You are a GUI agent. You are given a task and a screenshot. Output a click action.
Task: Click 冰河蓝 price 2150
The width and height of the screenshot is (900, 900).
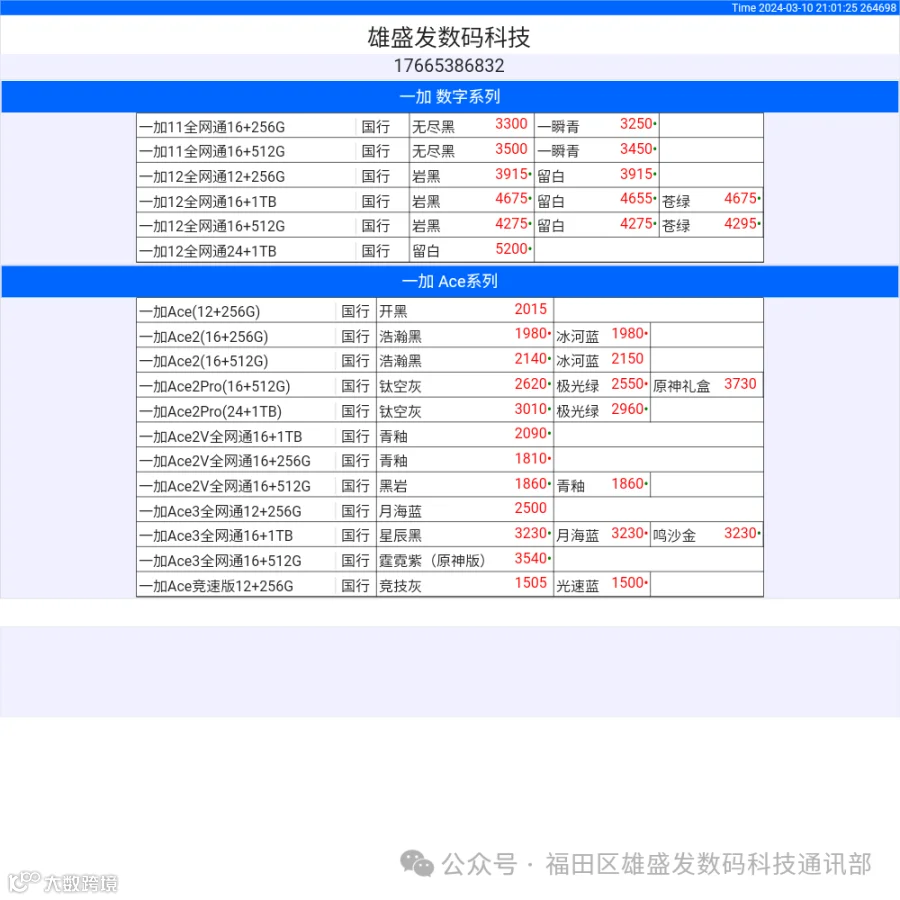tap(627, 359)
